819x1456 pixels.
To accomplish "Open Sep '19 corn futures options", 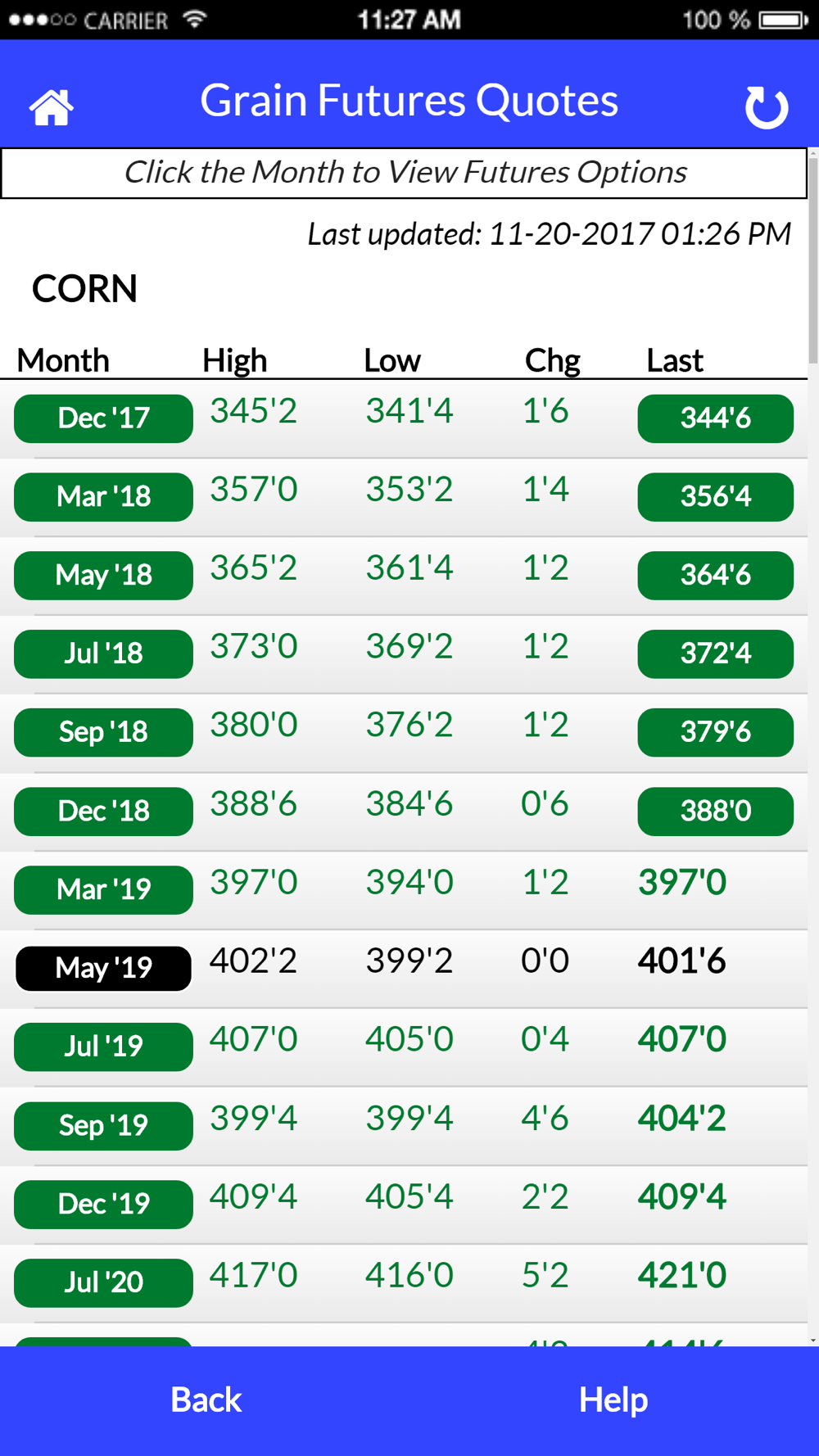I will coord(103,1126).
